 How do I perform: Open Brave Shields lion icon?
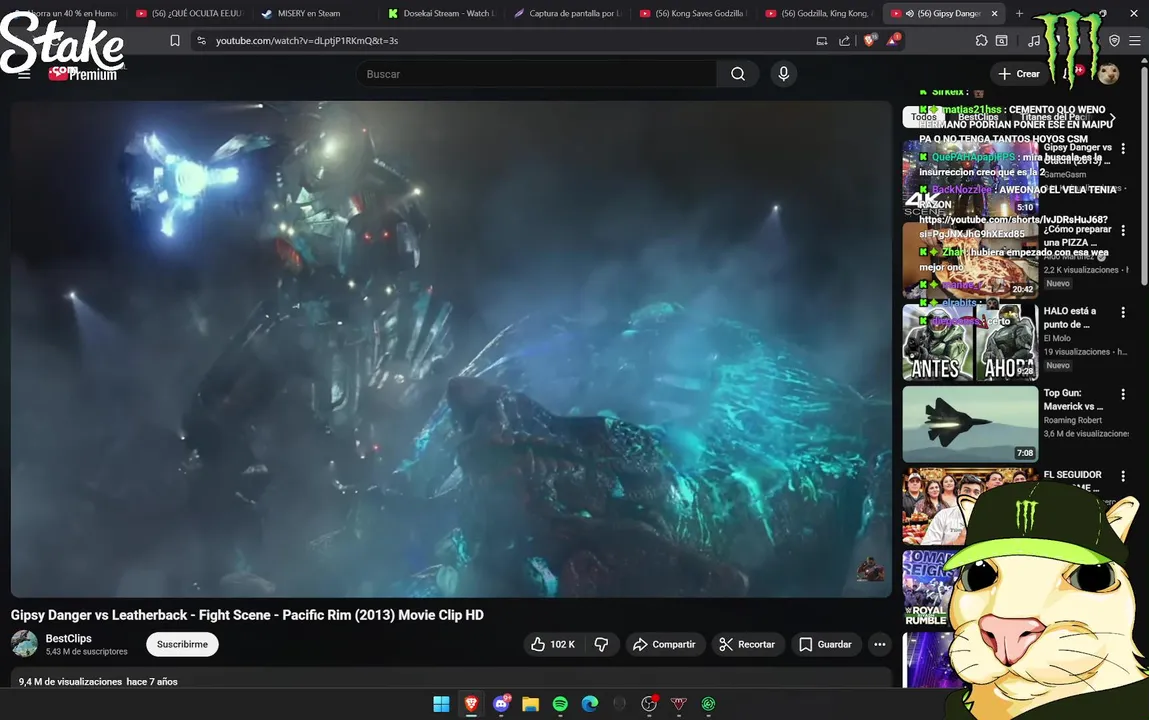click(x=870, y=40)
